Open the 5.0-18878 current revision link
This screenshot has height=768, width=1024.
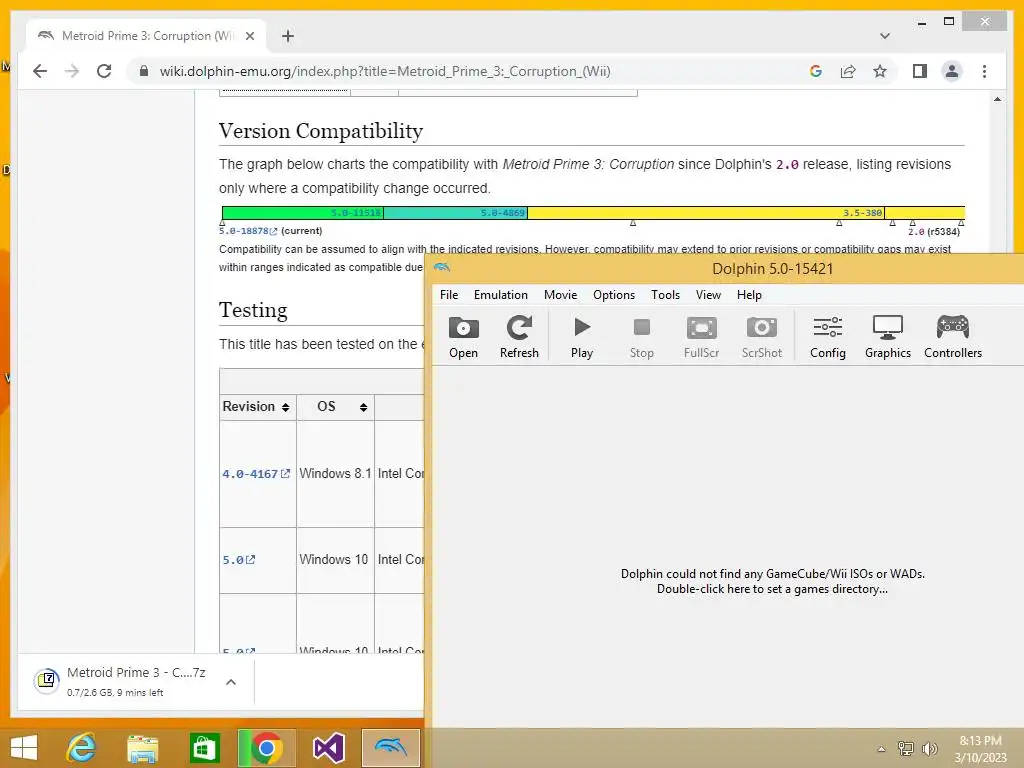click(248, 231)
